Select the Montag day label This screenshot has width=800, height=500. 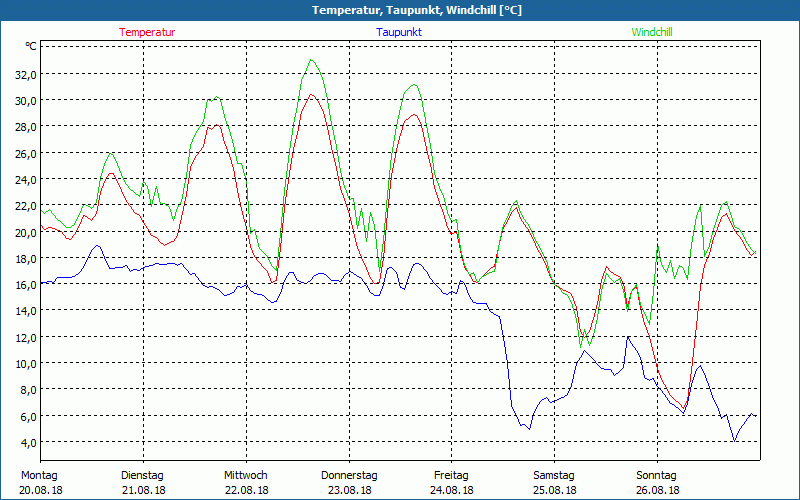pyautogui.click(x=40, y=475)
